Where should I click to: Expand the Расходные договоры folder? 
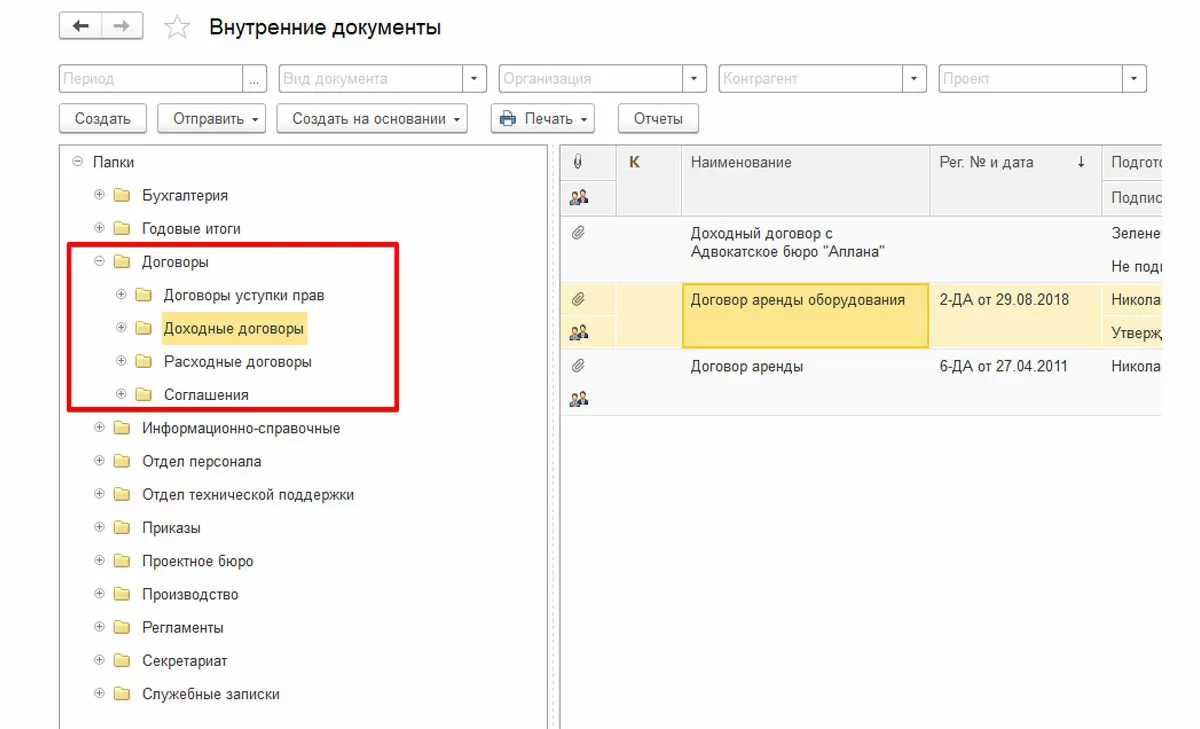pyautogui.click(x=121, y=362)
